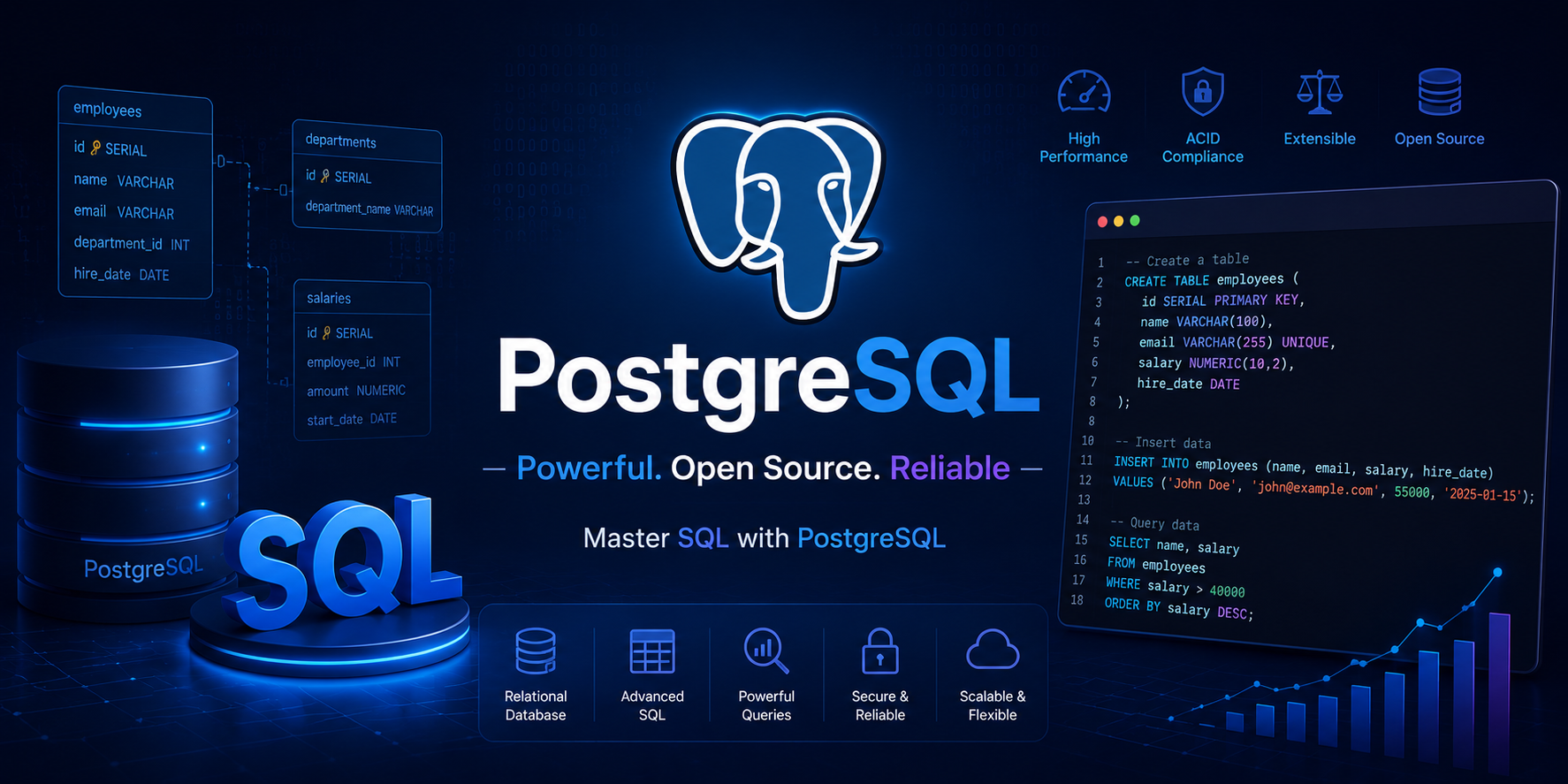Click the green dot in code window

1135,220
